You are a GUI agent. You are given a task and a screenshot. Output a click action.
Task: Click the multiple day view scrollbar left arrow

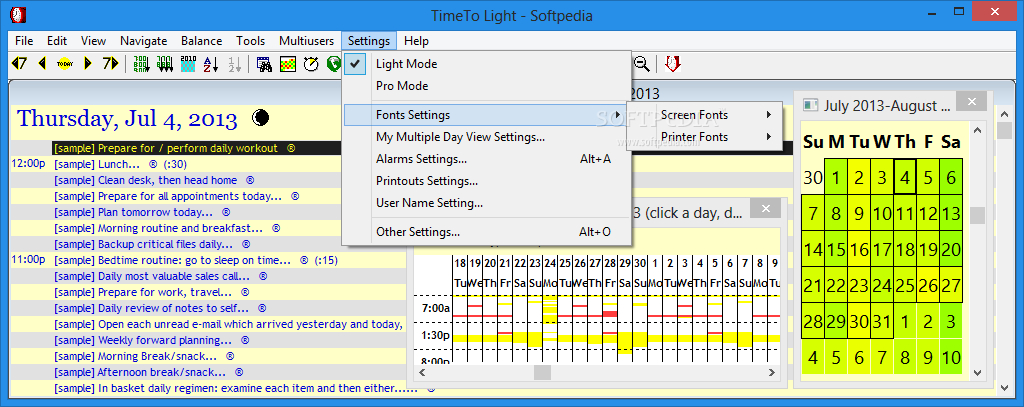pos(422,372)
